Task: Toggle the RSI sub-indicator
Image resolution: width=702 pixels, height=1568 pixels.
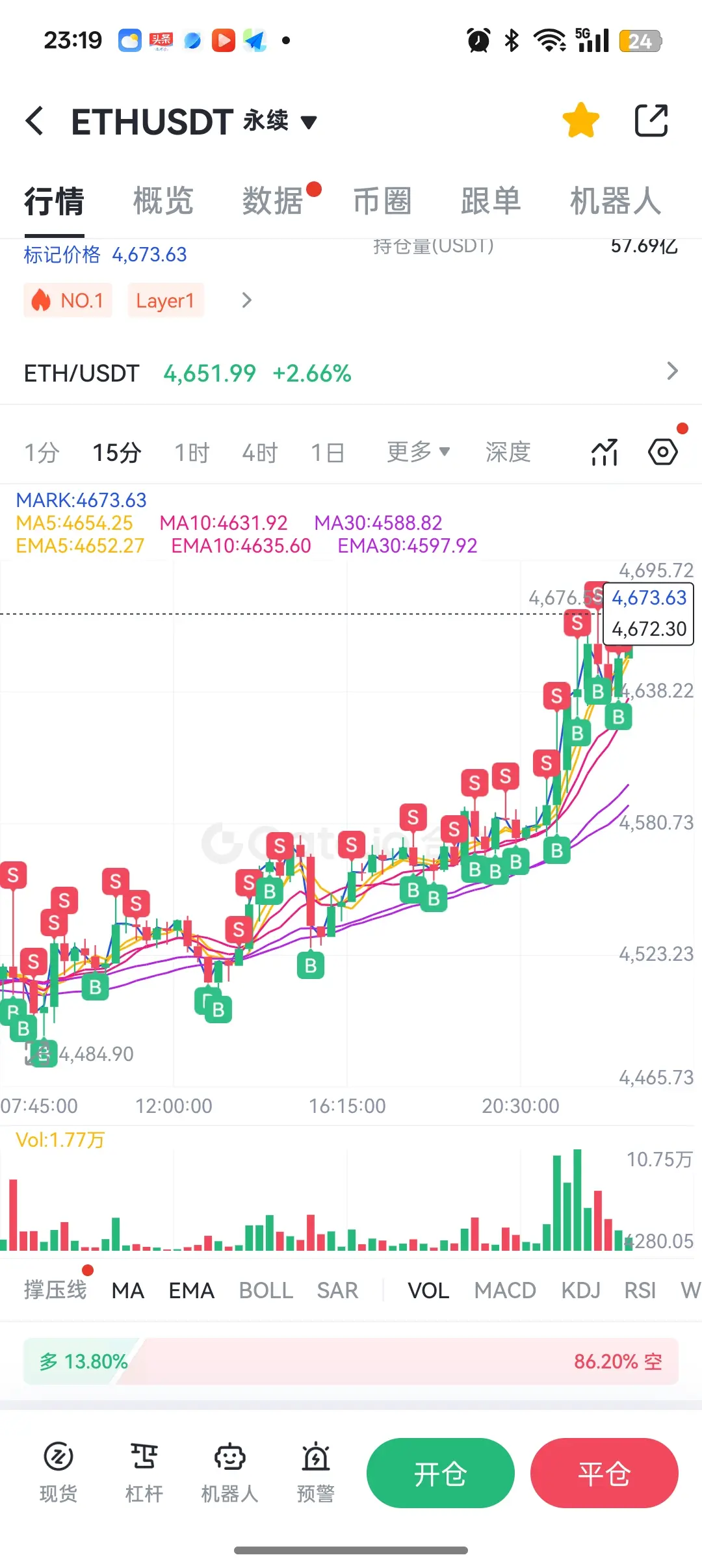Action: [x=640, y=1290]
